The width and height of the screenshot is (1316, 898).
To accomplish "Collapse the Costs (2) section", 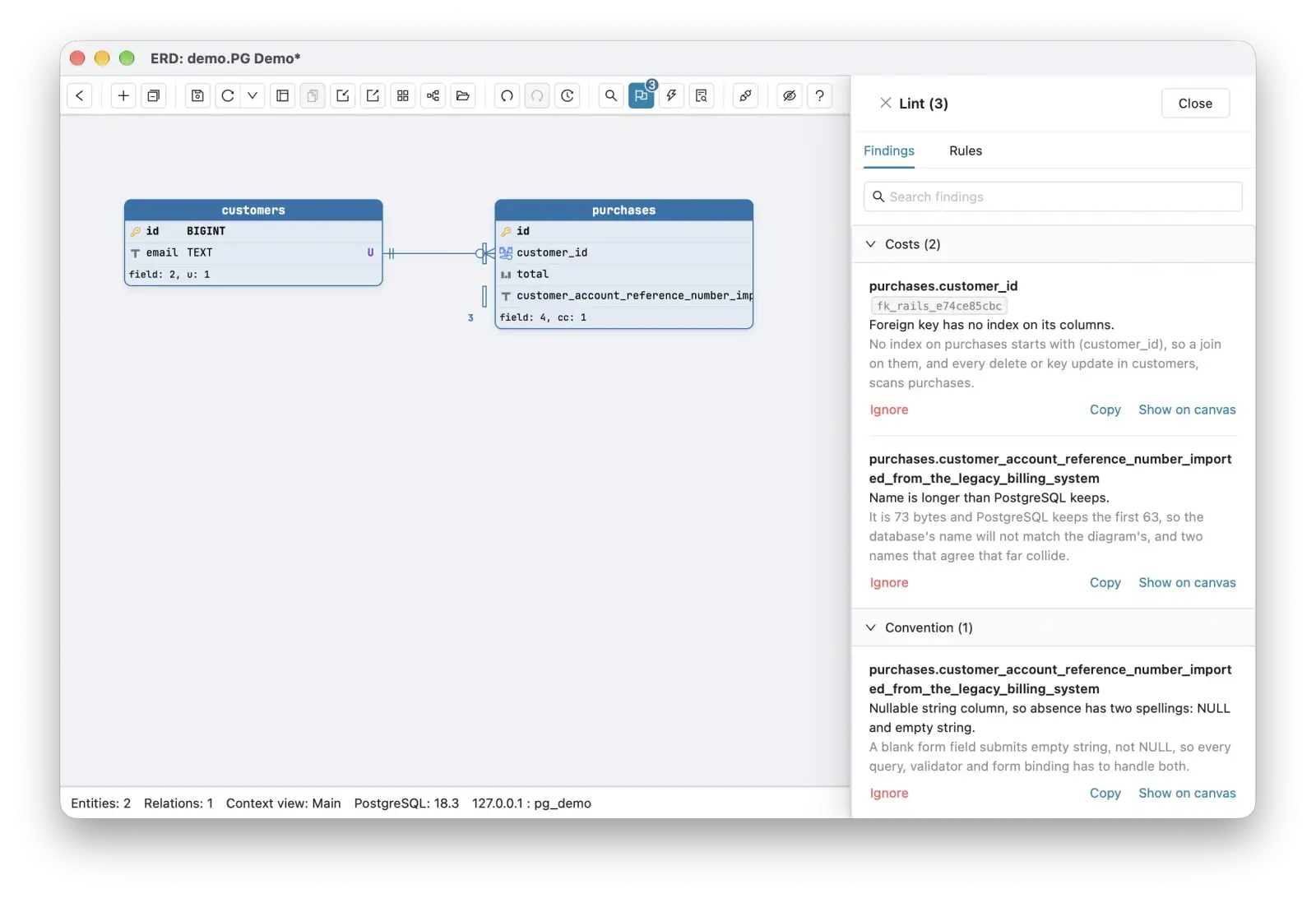I will pos(1053,245).
